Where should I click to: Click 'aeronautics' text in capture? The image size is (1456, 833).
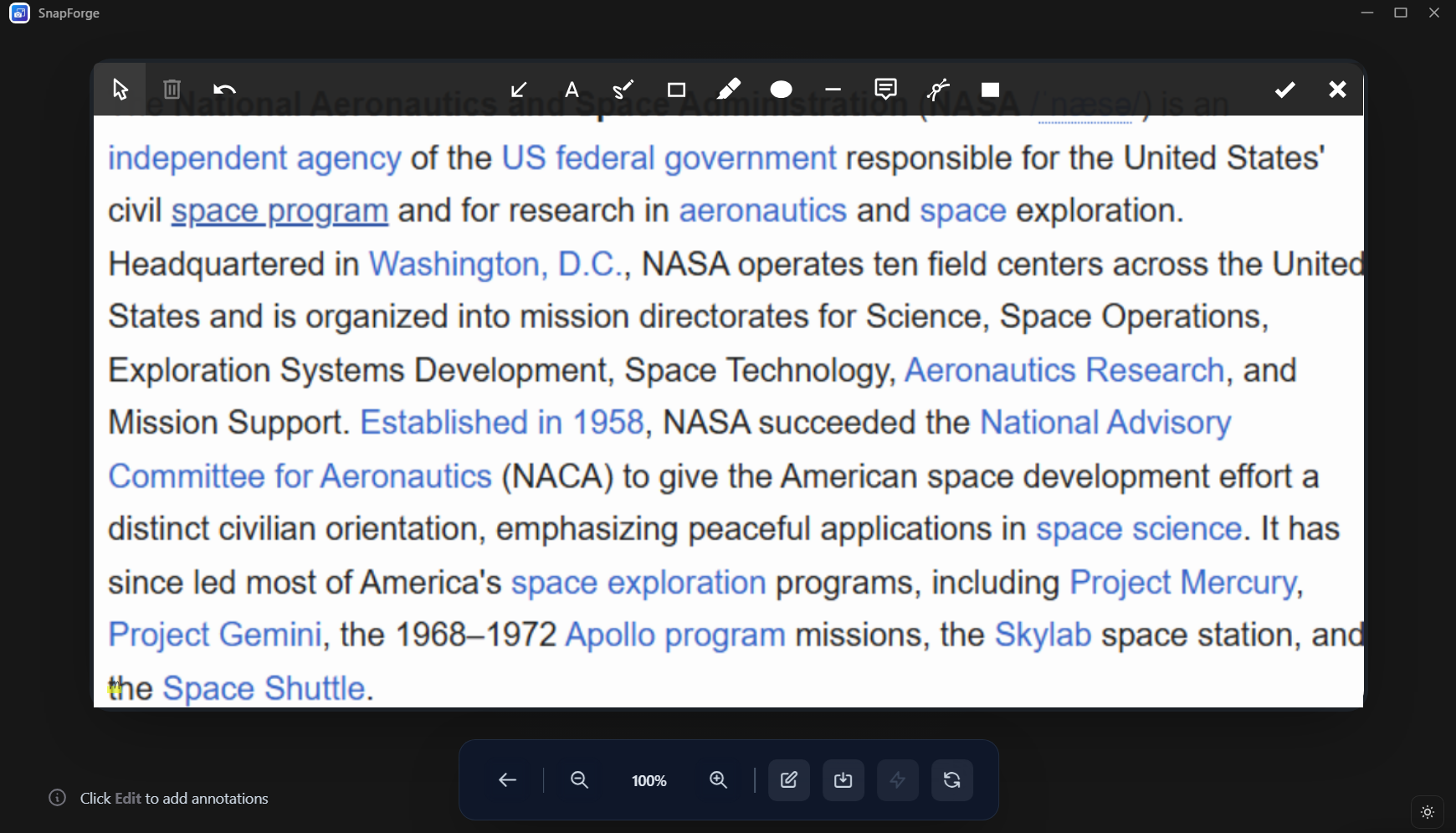pos(762,211)
